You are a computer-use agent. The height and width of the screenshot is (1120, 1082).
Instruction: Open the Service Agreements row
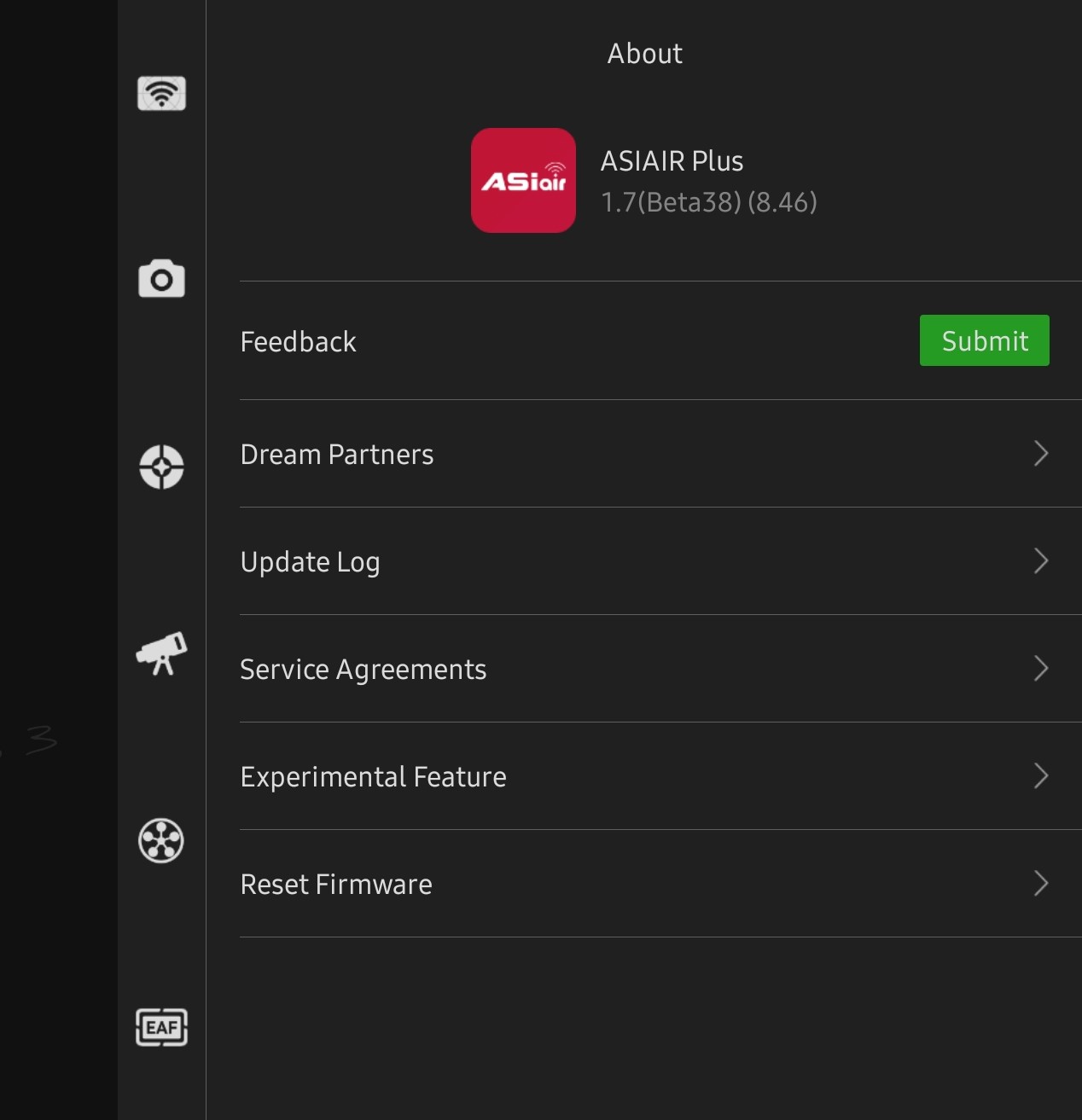tap(660, 669)
